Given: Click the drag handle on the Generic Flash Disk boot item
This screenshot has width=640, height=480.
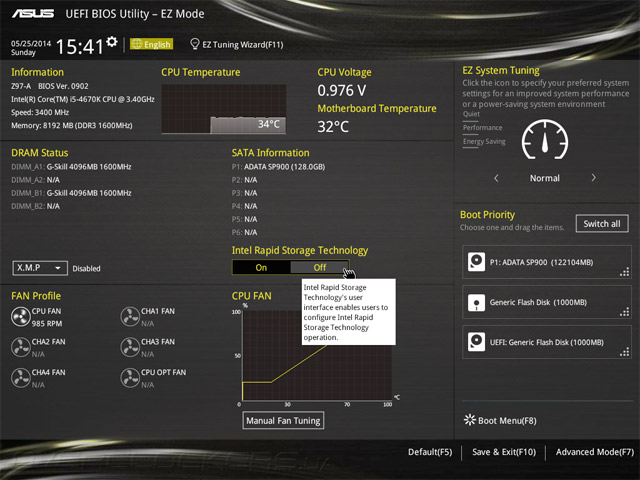Looking at the screenshot, I should [x=624, y=312].
